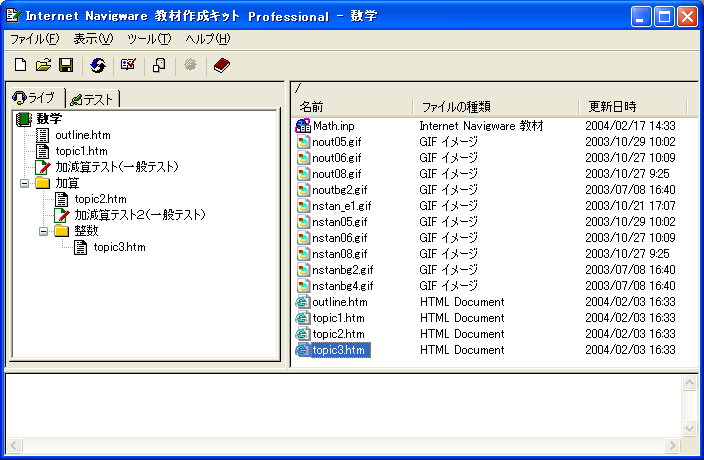
Task: Click the topic3.htm HTML icon in file list
Action: (x=303, y=350)
